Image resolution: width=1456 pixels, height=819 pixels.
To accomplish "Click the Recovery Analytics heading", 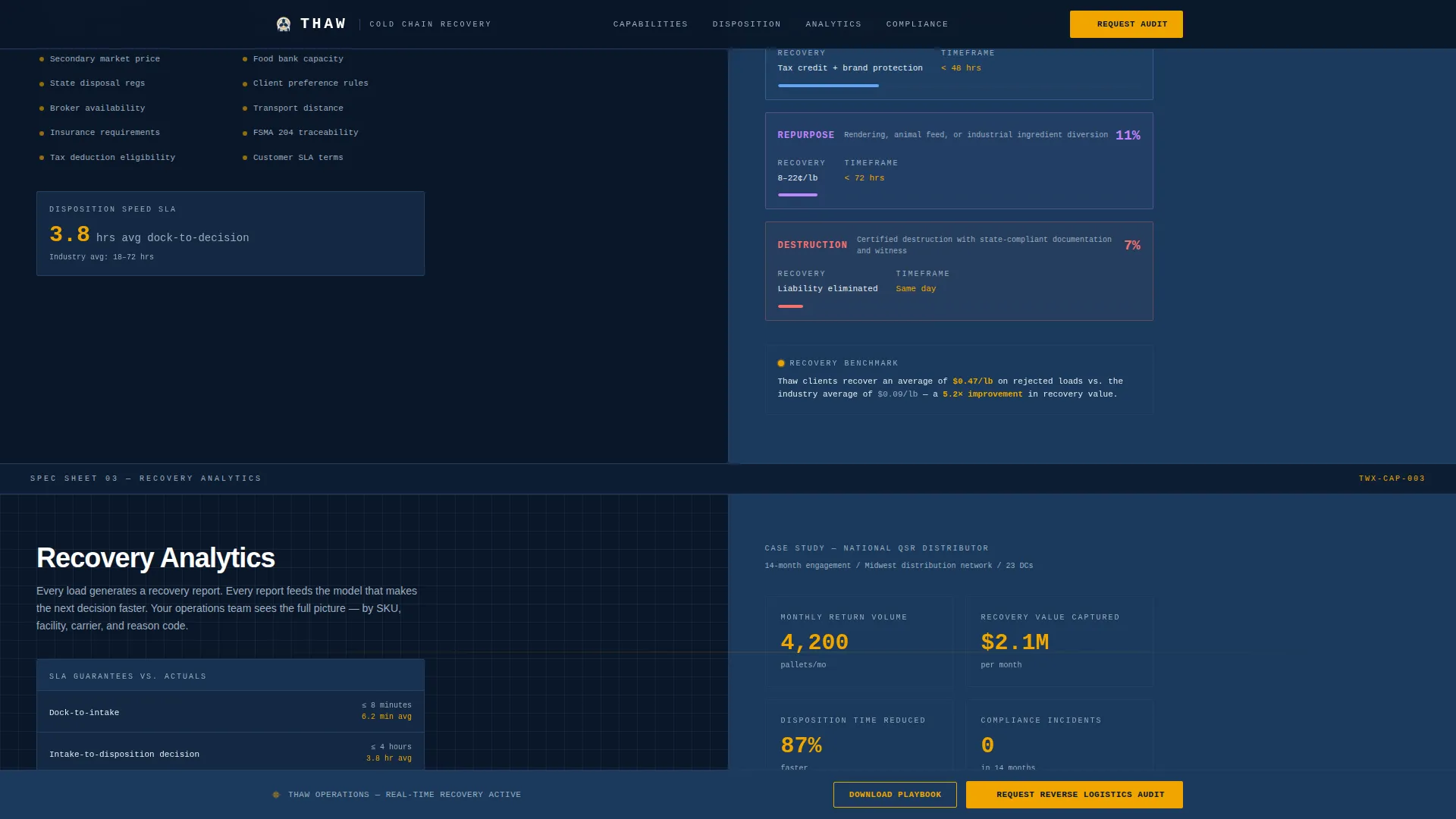I will [x=155, y=558].
